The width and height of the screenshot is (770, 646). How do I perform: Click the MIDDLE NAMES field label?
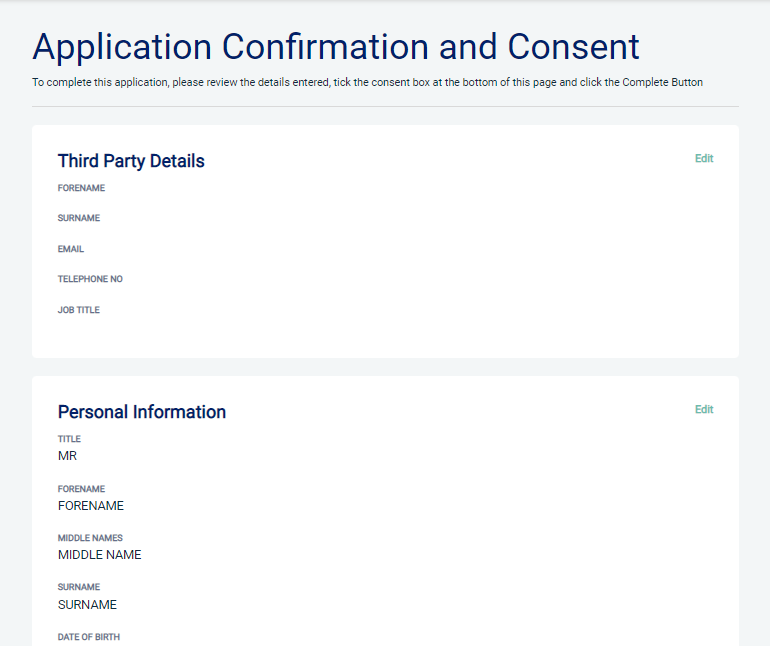click(90, 538)
